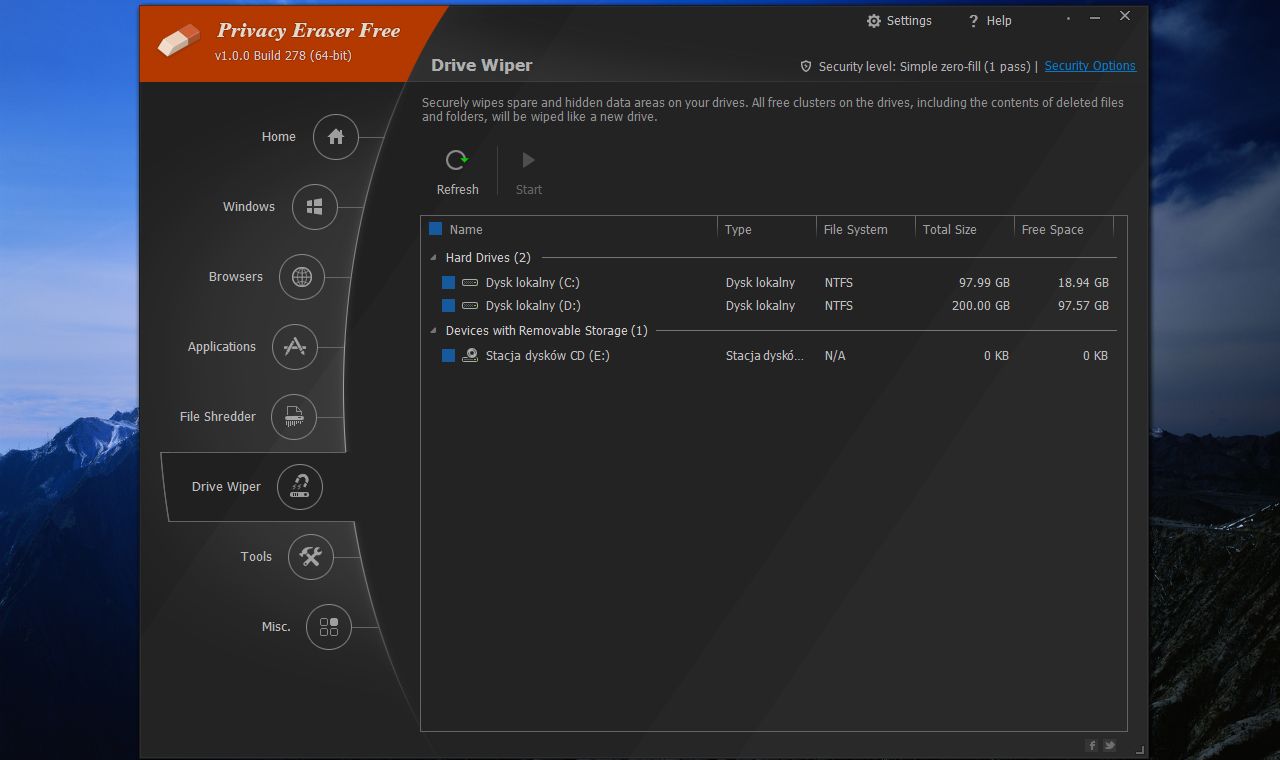This screenshot has height=760, width=1280.
Task: Collapse the Hard Drives (2) group
Action: [434, 258]
